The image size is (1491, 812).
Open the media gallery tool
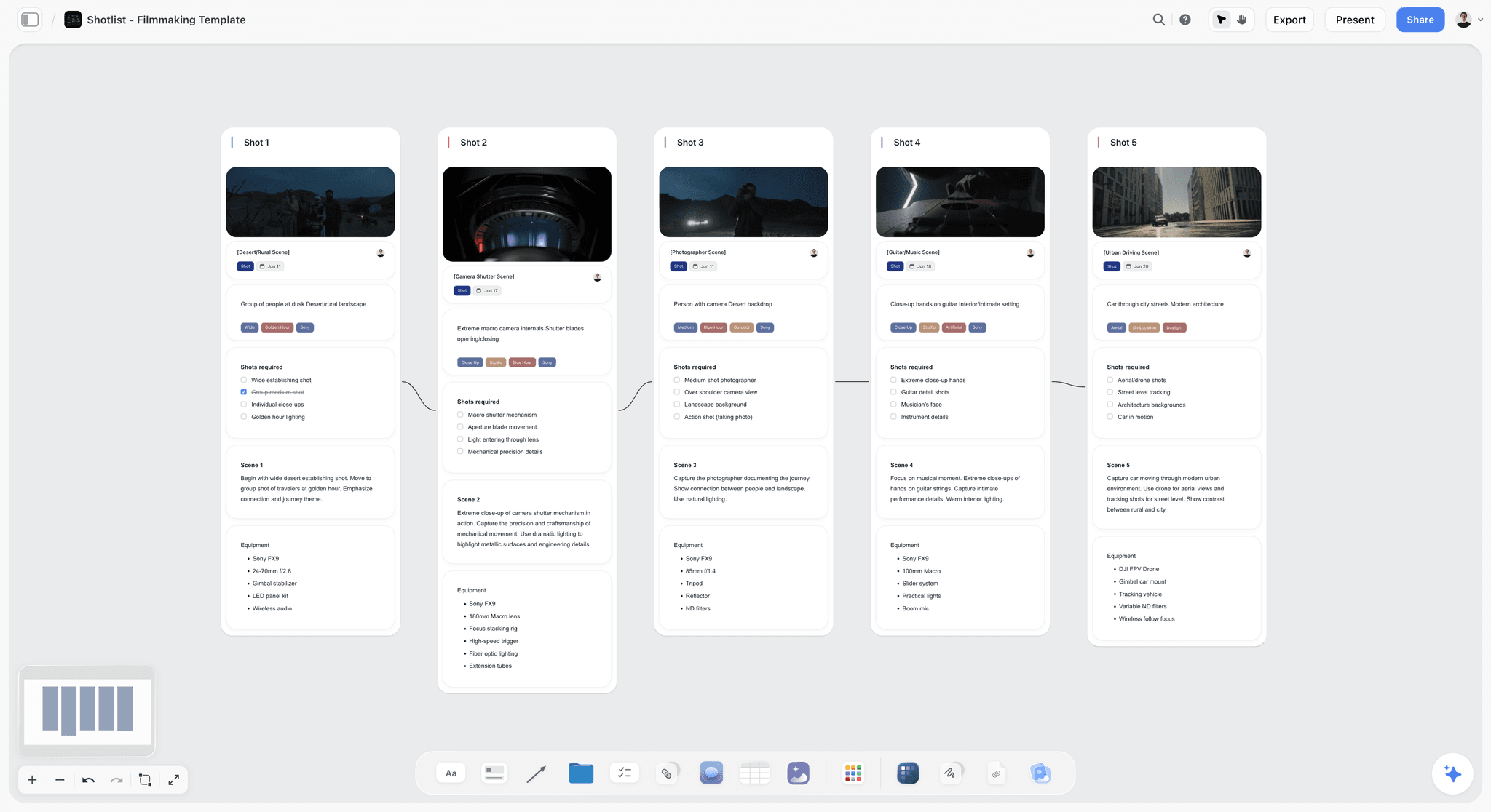pyautogui.click(x=1040, y=773)
